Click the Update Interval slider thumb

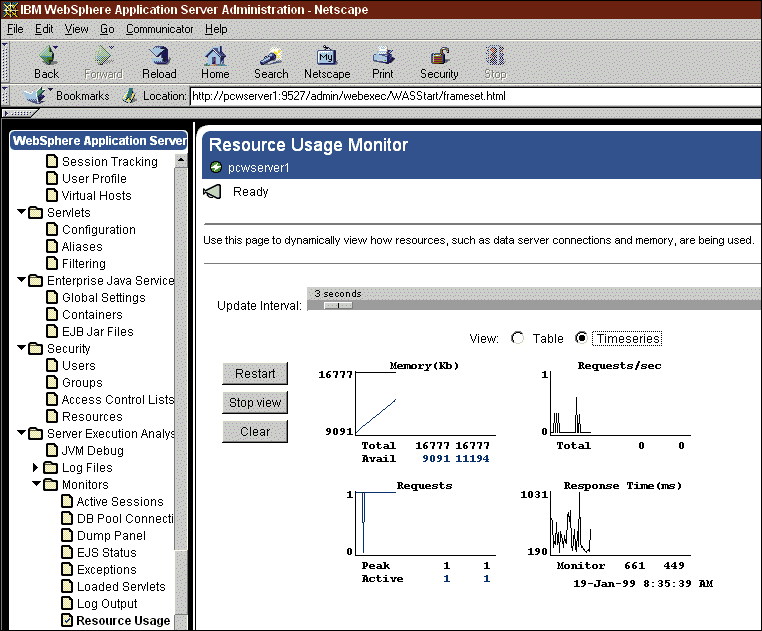pos(338,305)
